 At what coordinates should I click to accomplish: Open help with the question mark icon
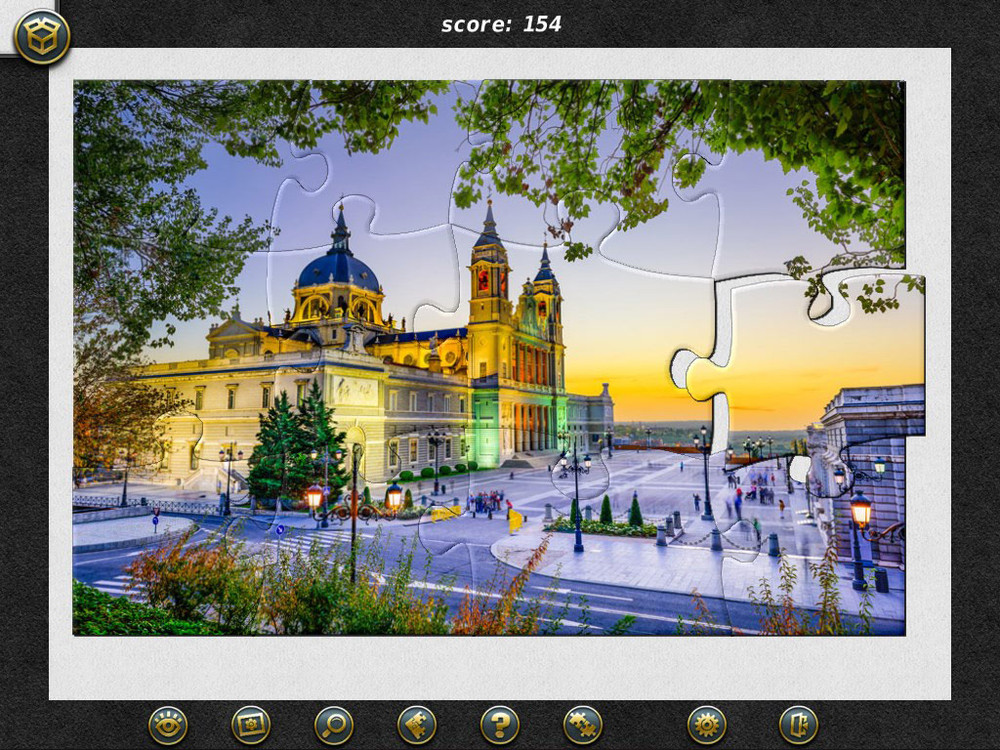(x=500, y=724)
